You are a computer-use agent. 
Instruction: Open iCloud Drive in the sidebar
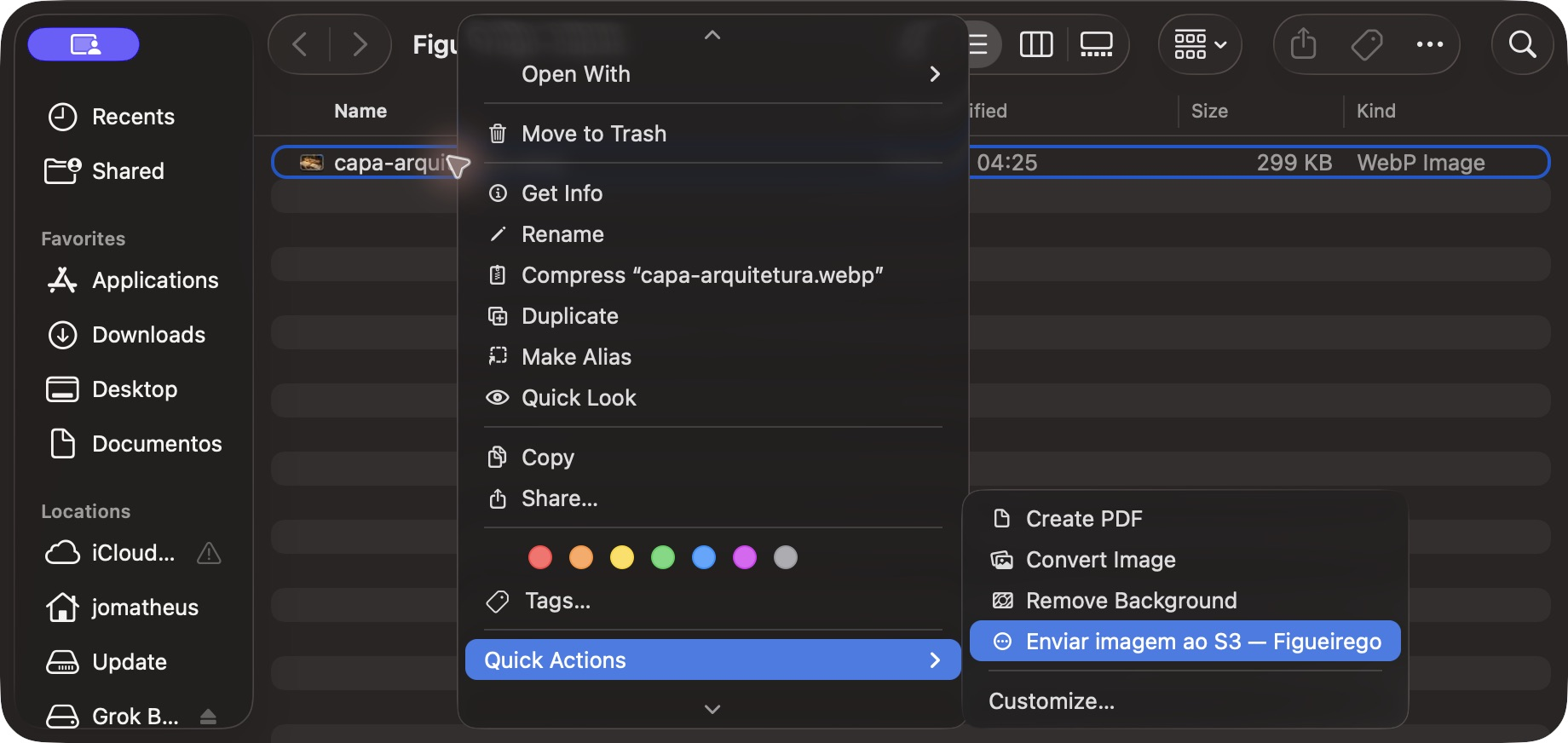coord(109,553)
